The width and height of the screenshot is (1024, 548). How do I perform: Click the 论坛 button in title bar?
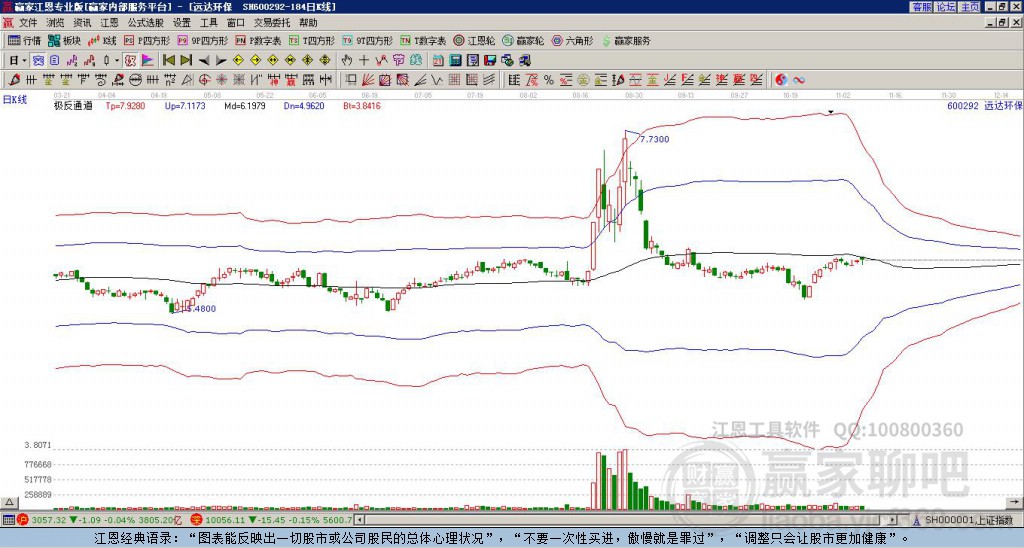945,7
